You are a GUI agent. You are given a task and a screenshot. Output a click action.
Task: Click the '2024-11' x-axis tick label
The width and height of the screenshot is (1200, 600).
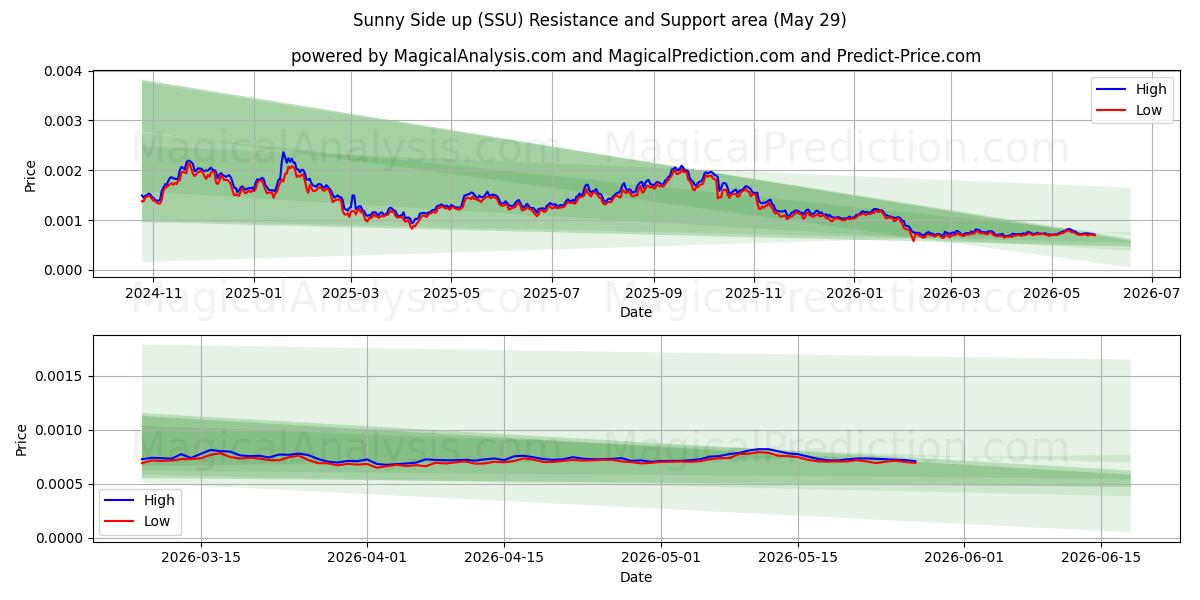[x=153, y=294]
